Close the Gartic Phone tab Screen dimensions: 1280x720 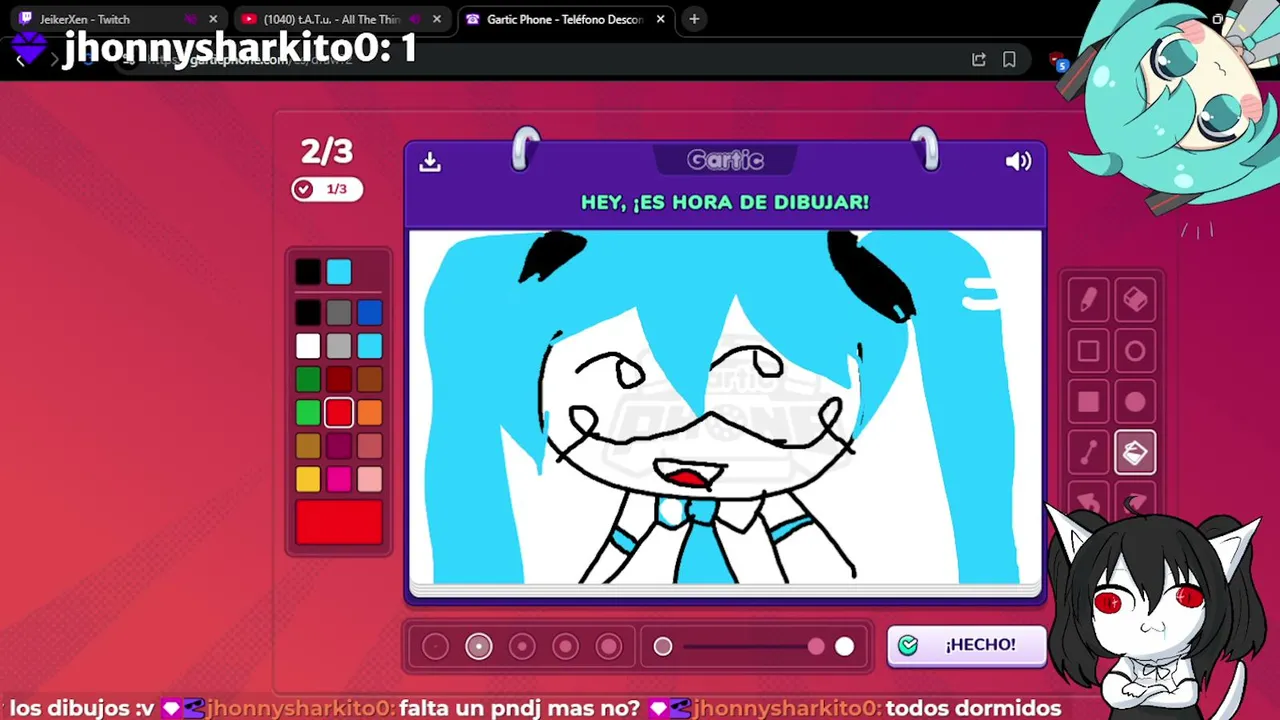pyautogui.click(x=661, y=19)
